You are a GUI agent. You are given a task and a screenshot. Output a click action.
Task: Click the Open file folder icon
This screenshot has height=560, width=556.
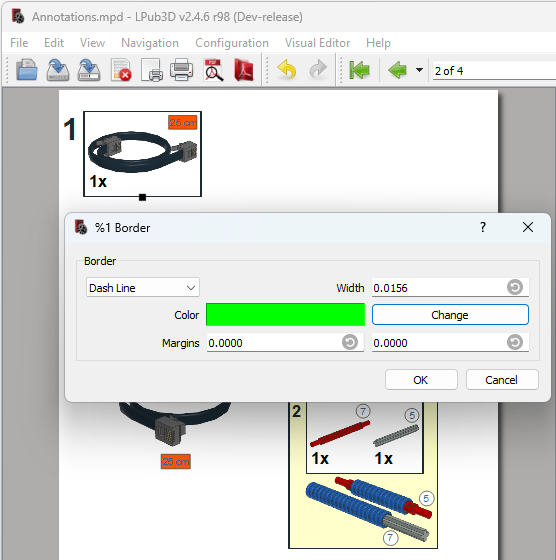(x=27, y=70)
